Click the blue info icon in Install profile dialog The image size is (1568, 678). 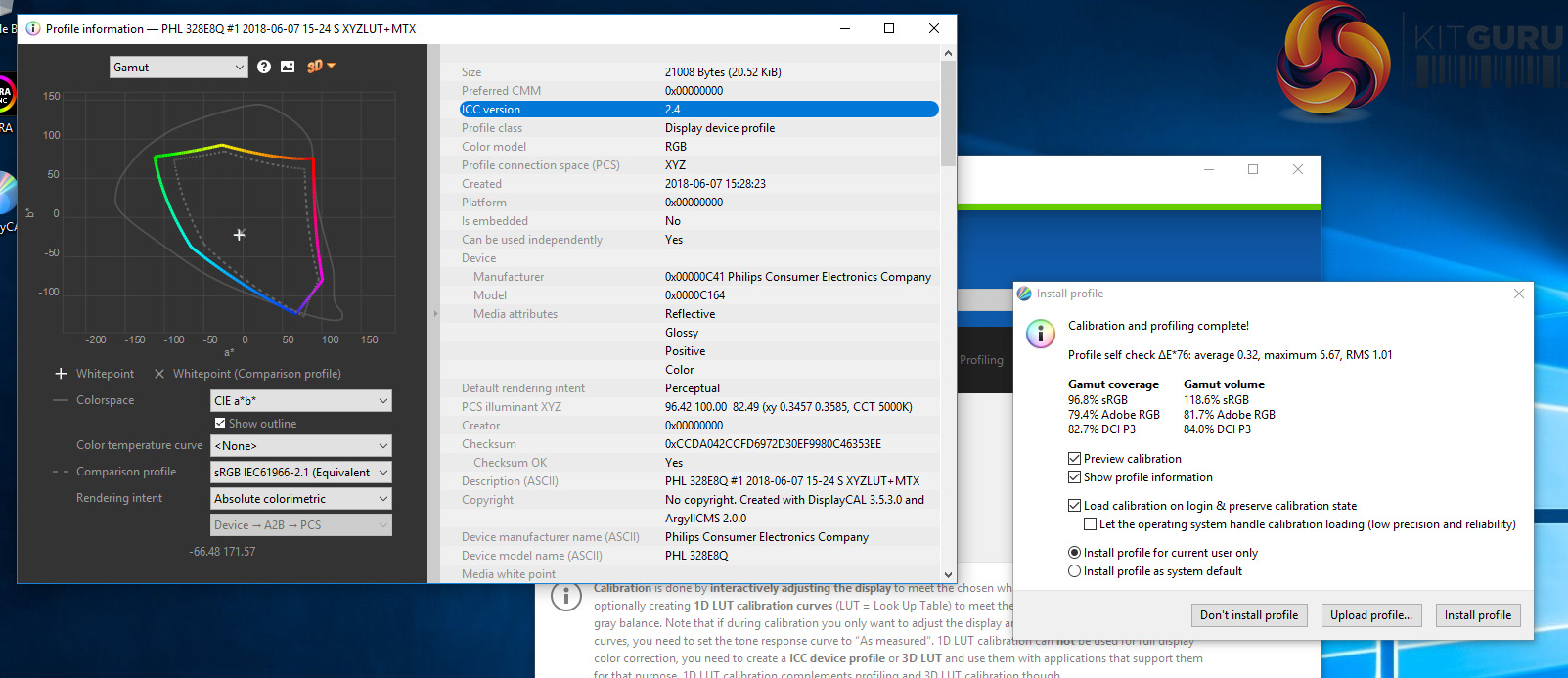click(1040, 334)
